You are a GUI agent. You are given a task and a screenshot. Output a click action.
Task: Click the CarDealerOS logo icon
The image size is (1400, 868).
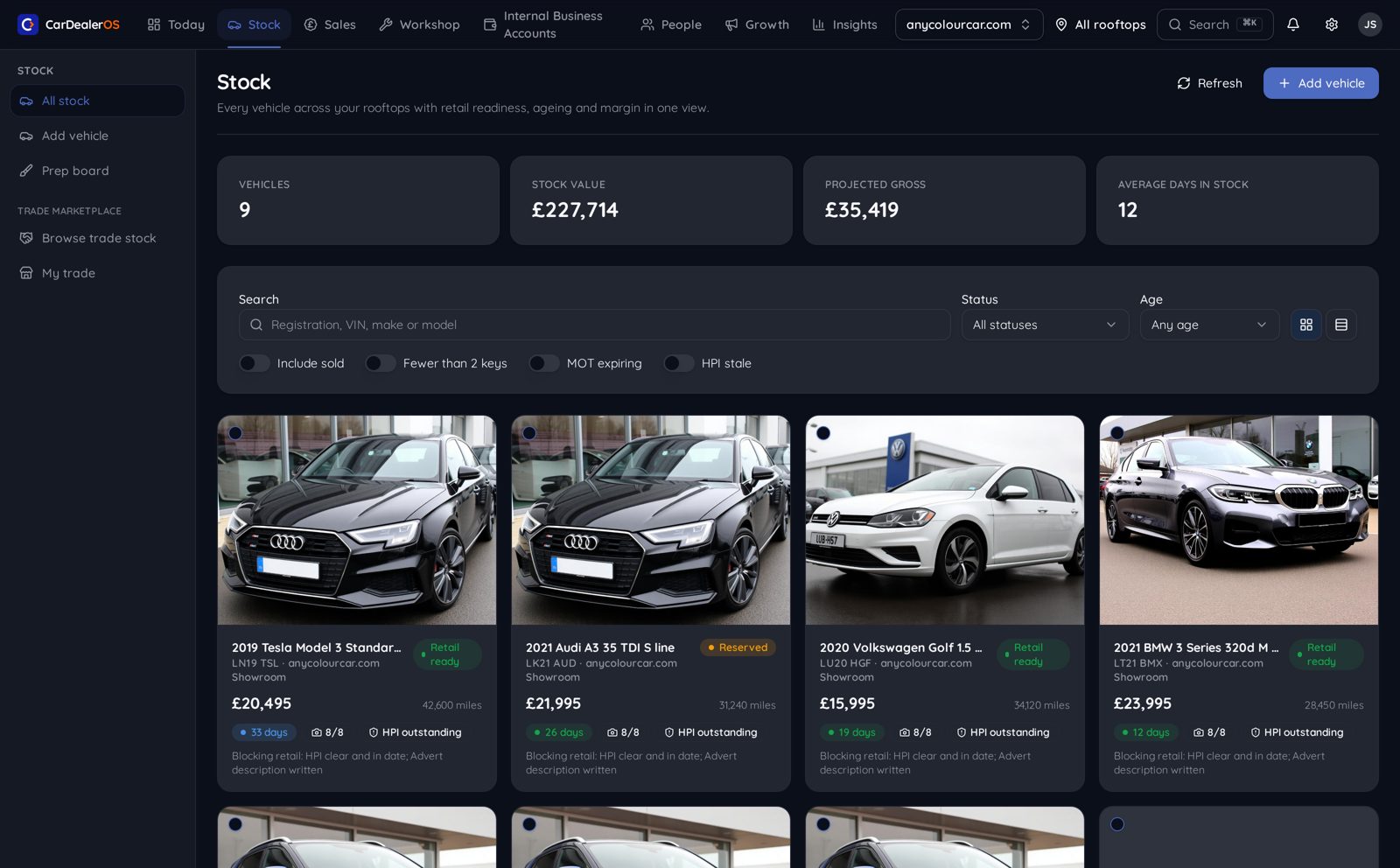pyautogui.click(x=28, y=24)
